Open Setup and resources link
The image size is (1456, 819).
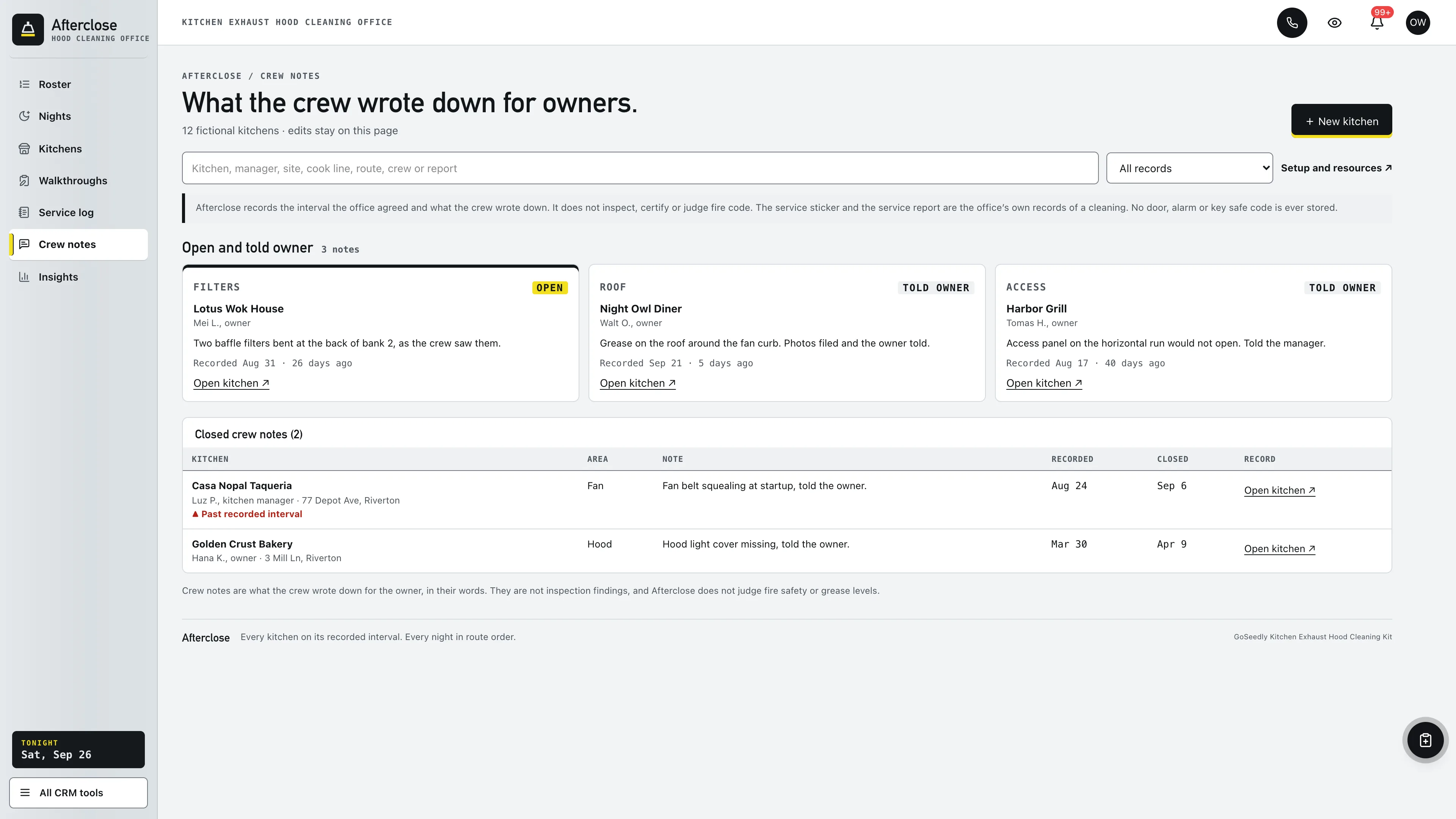click(x=1335, y=168)
